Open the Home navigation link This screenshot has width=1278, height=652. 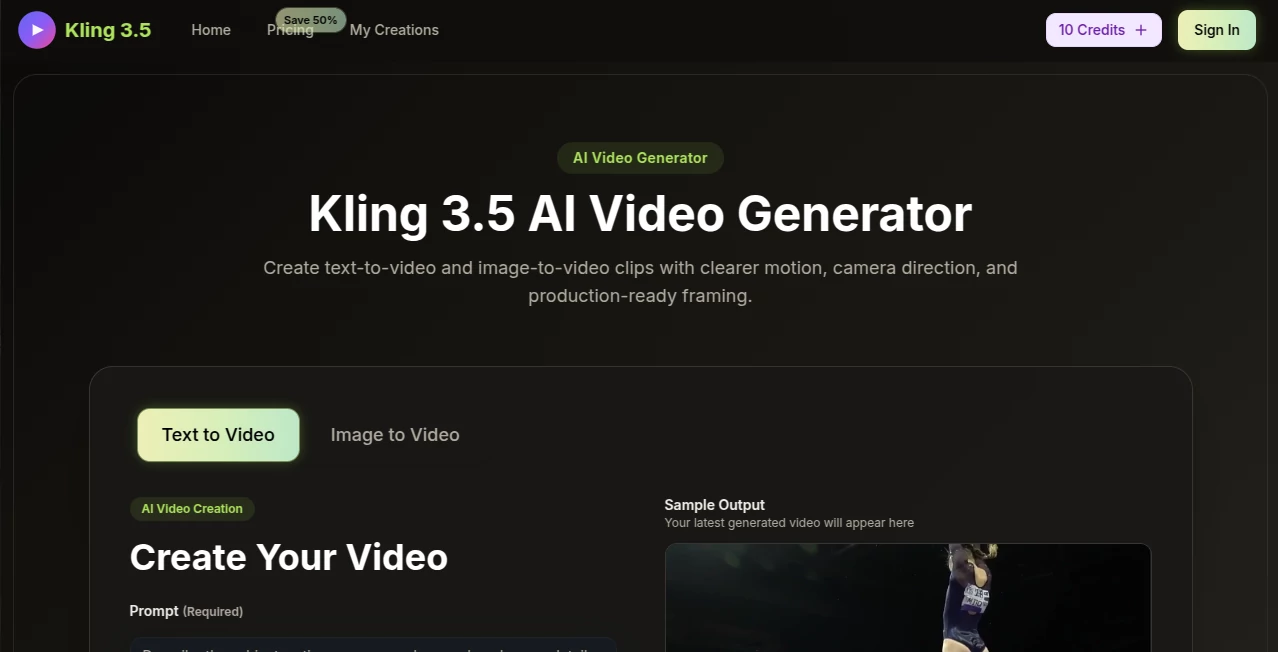tap(211, 30)
